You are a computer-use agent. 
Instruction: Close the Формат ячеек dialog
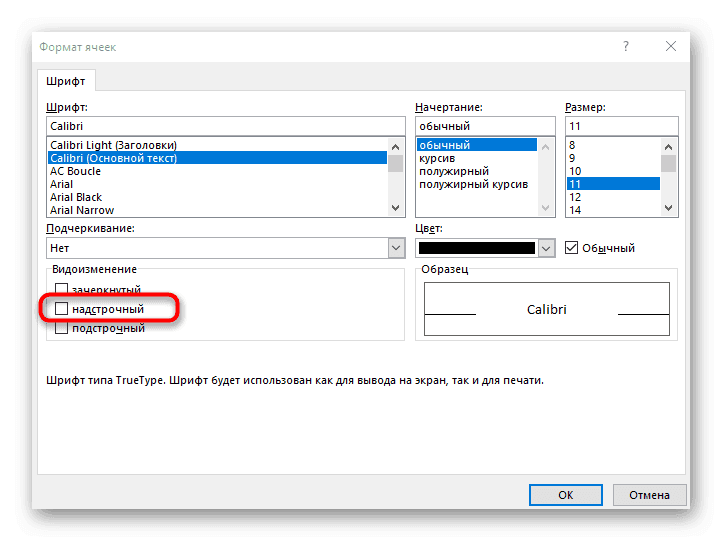pos(670,47)
